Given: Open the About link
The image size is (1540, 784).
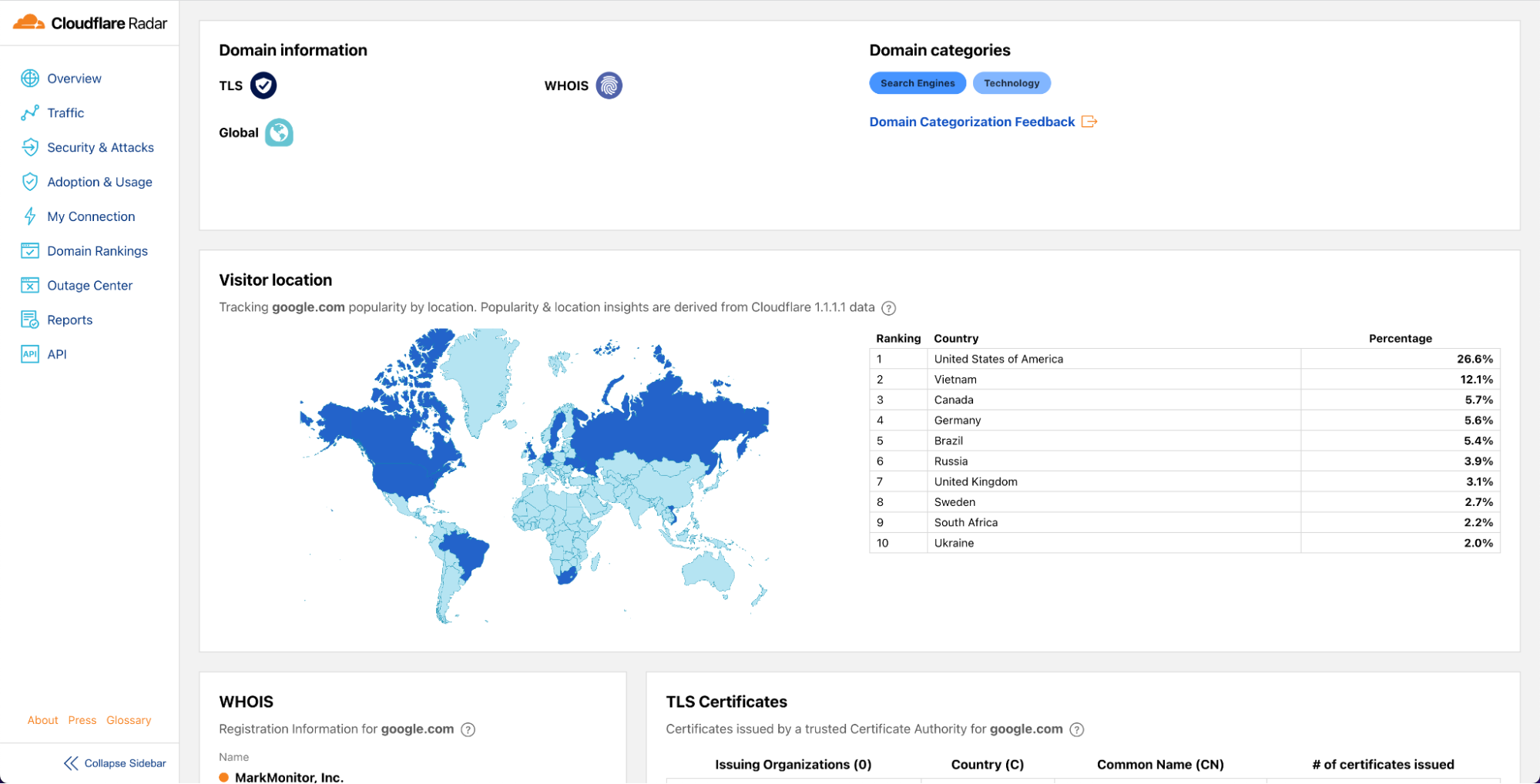Looking at the screenshot, I should click(x=42, y=721).
